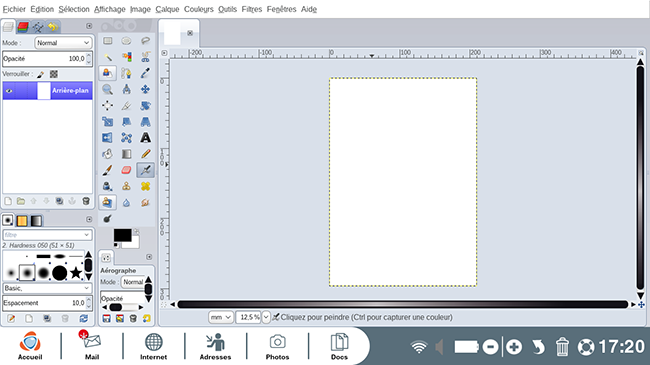
Task: Open the mm unit dropdown
Action: point(220,317)
